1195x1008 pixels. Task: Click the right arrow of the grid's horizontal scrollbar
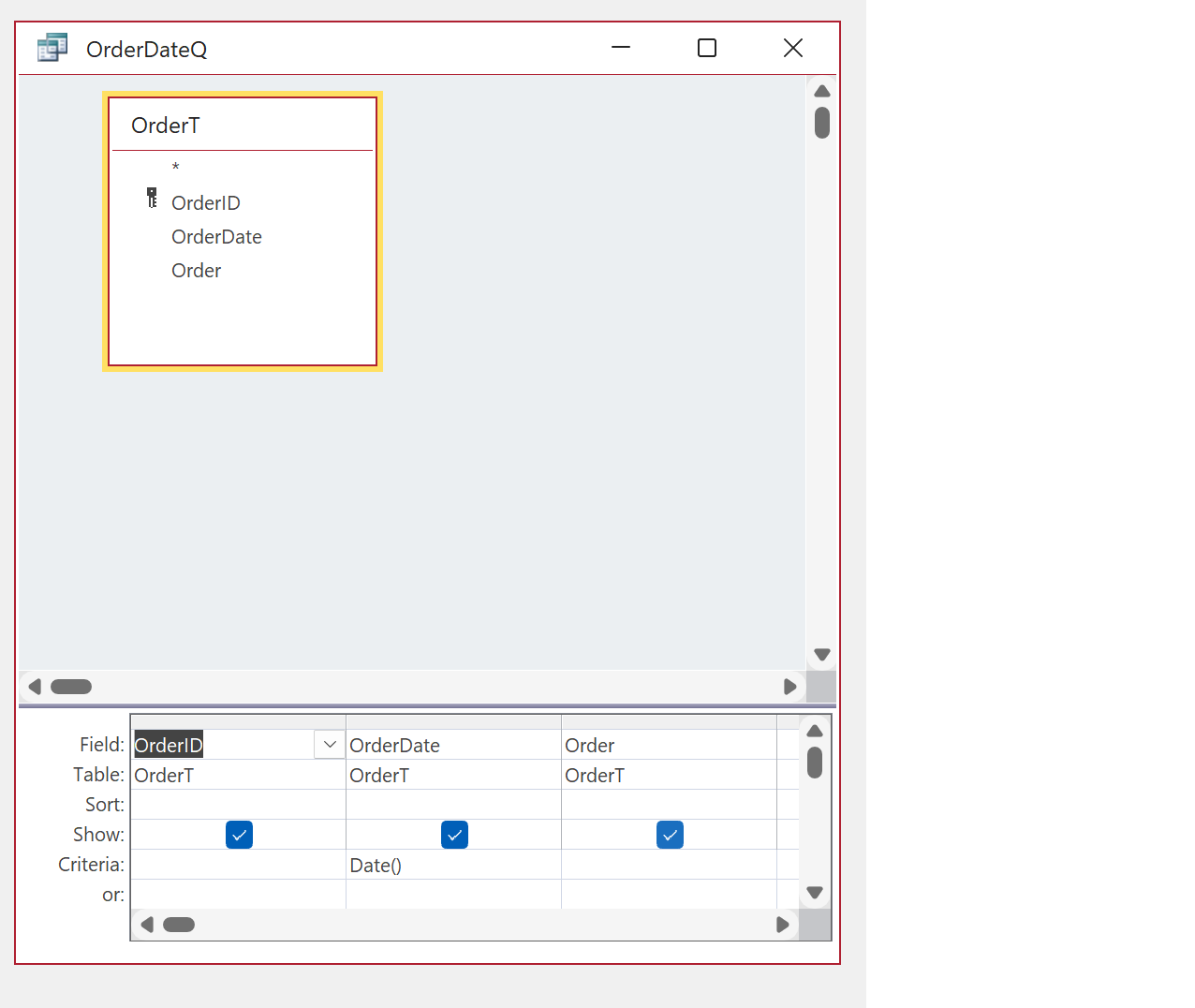[x=783, y=925]
